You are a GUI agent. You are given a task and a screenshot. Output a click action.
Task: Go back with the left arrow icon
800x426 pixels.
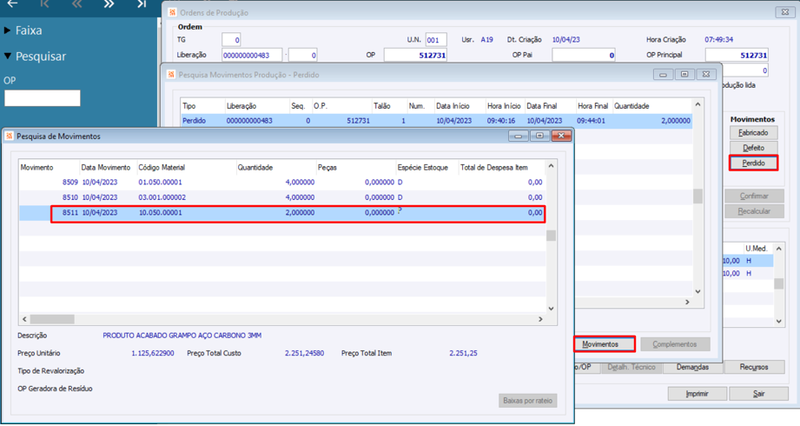coord(12,4)
